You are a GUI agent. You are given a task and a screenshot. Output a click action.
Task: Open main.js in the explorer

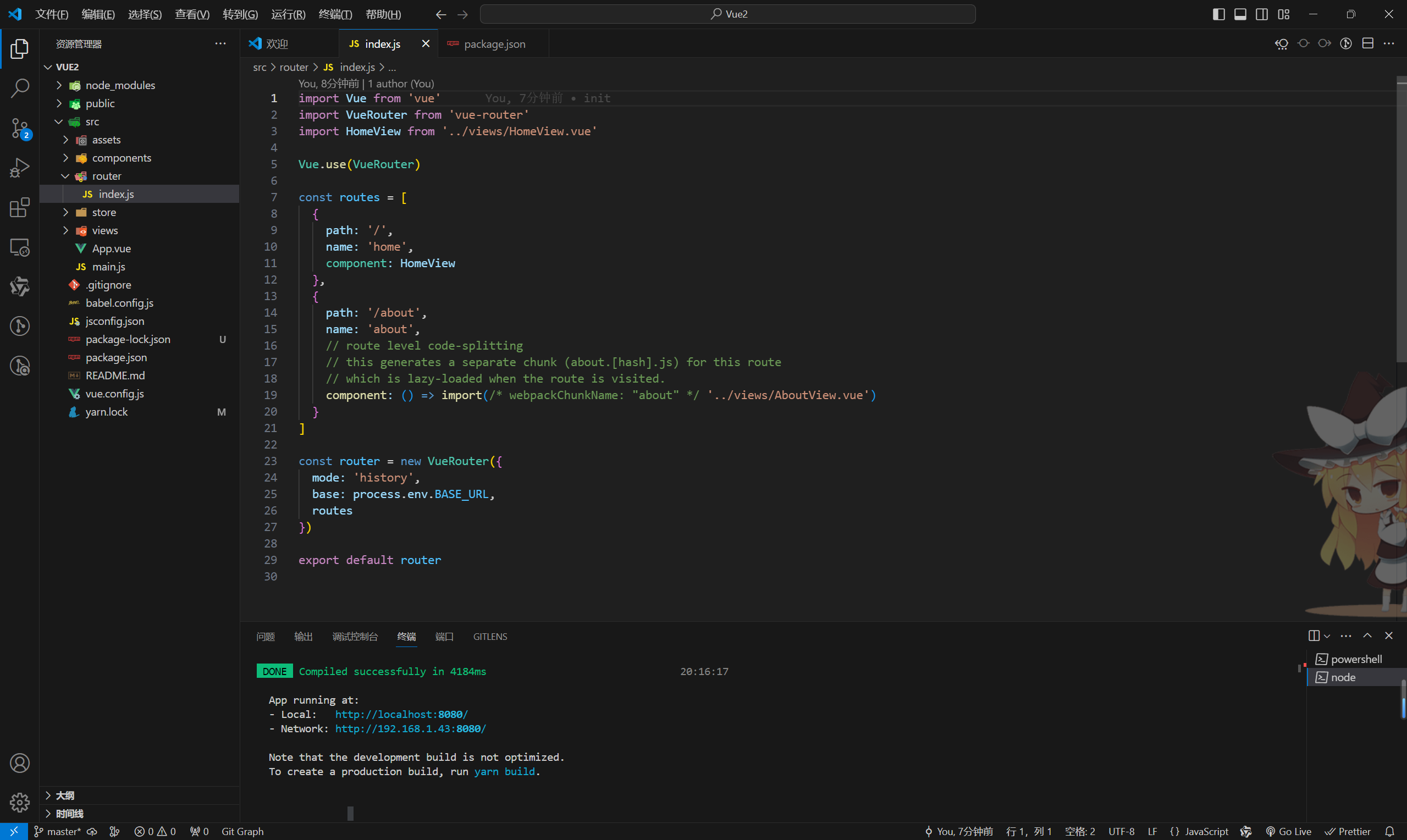tap(139, 267)
